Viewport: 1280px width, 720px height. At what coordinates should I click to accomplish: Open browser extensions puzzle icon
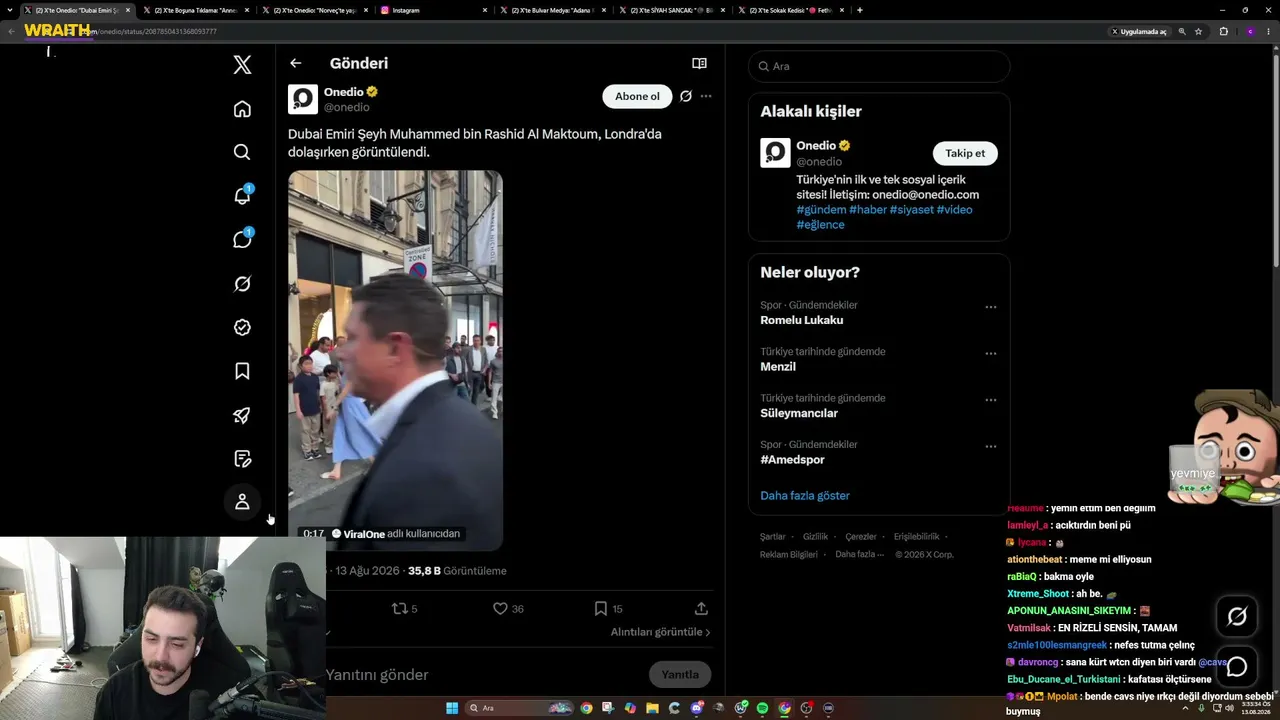pyautogui.click(x=1223, y=31)
